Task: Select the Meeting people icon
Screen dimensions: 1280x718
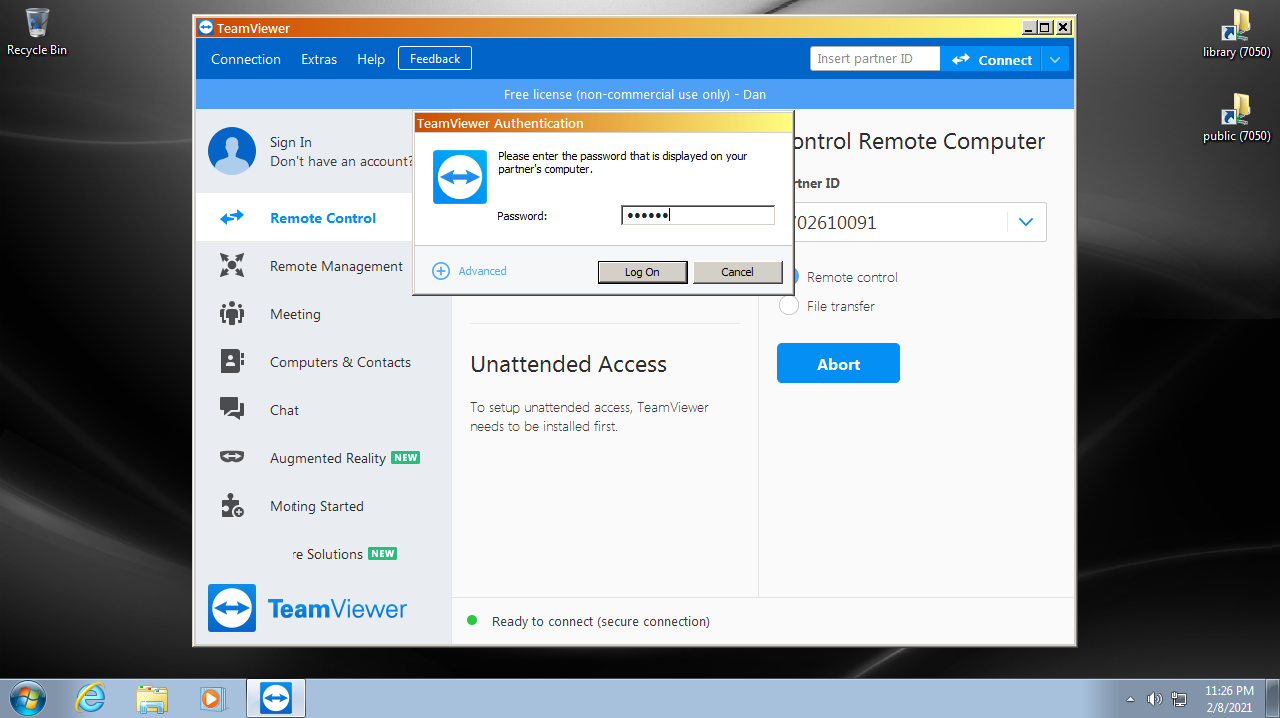Action: click(232, 313)
